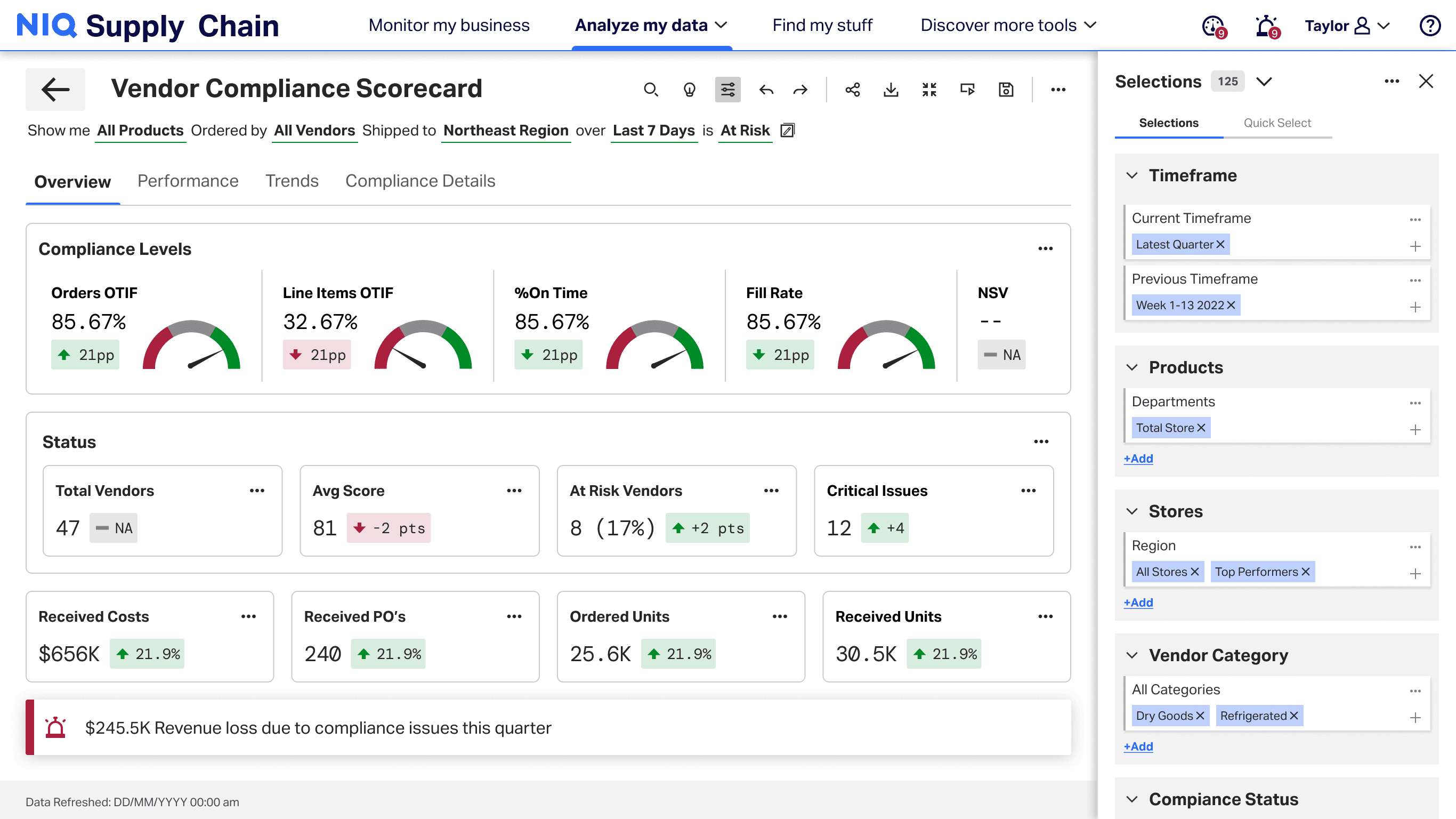Expand the Selections 125 chevron
Screen dimensions: 1456x819
[x=1264, y=82]
